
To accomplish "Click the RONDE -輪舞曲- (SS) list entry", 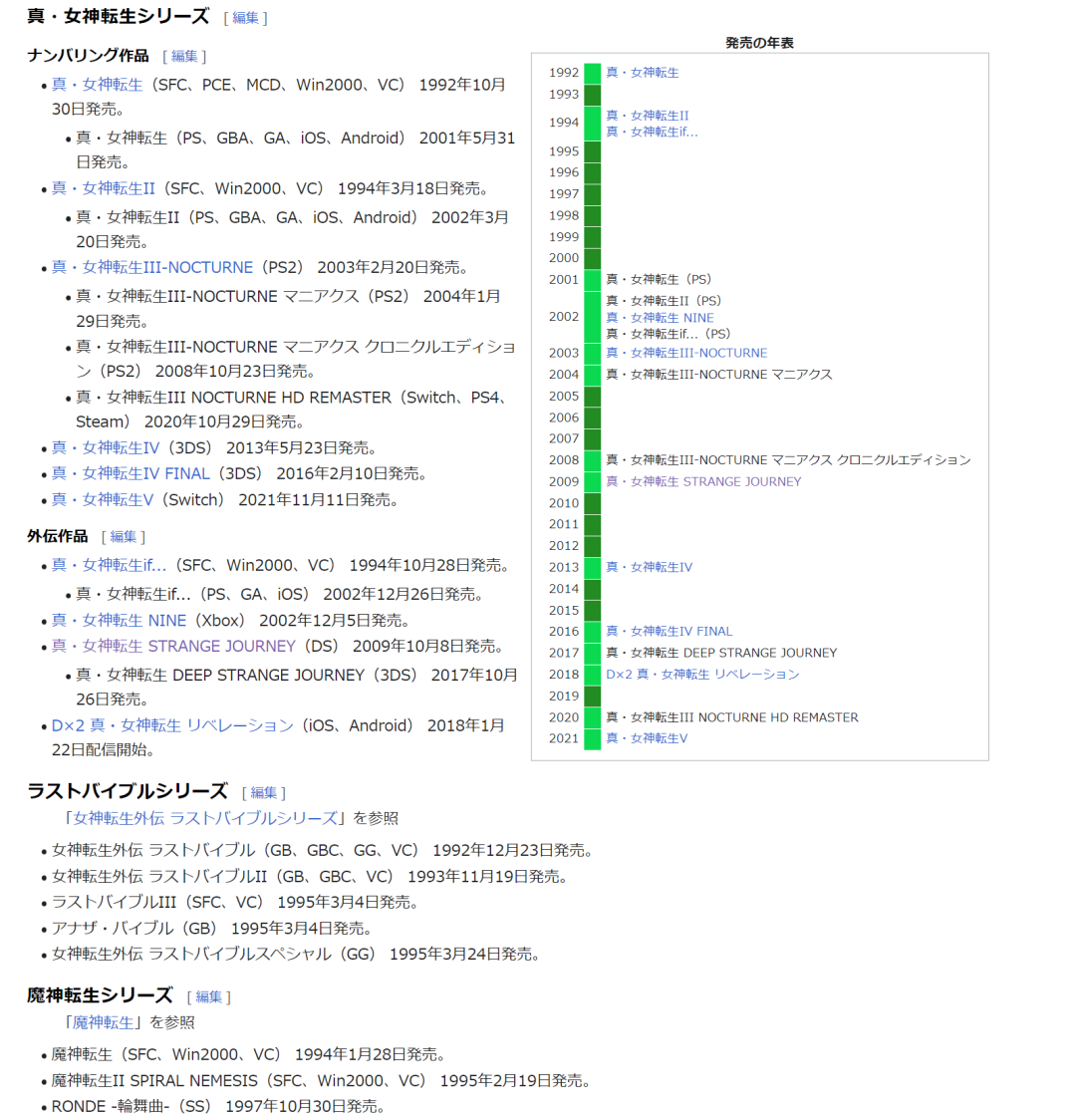I will click(218, 1106).
